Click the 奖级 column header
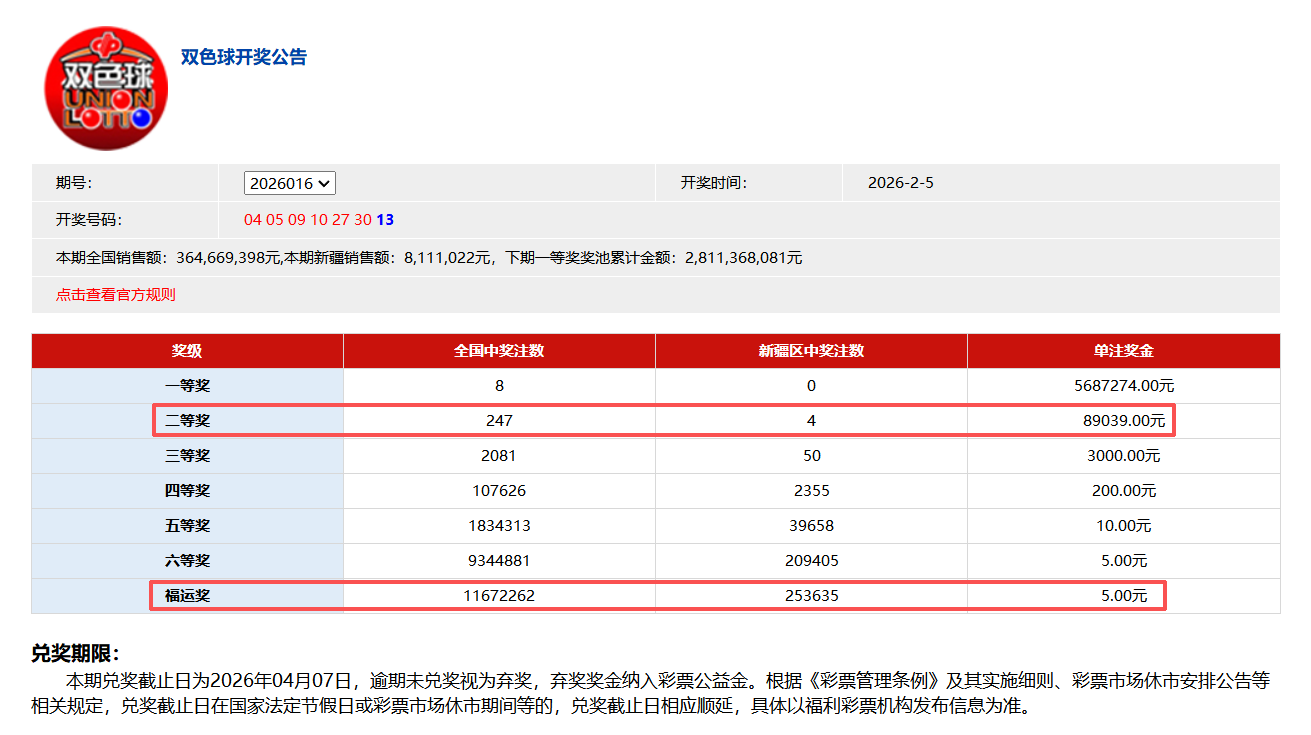 pos(187,351)
